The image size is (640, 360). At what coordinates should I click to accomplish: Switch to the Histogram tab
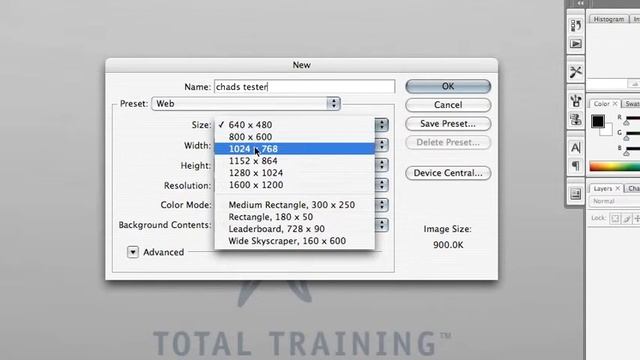click(608, 19)
